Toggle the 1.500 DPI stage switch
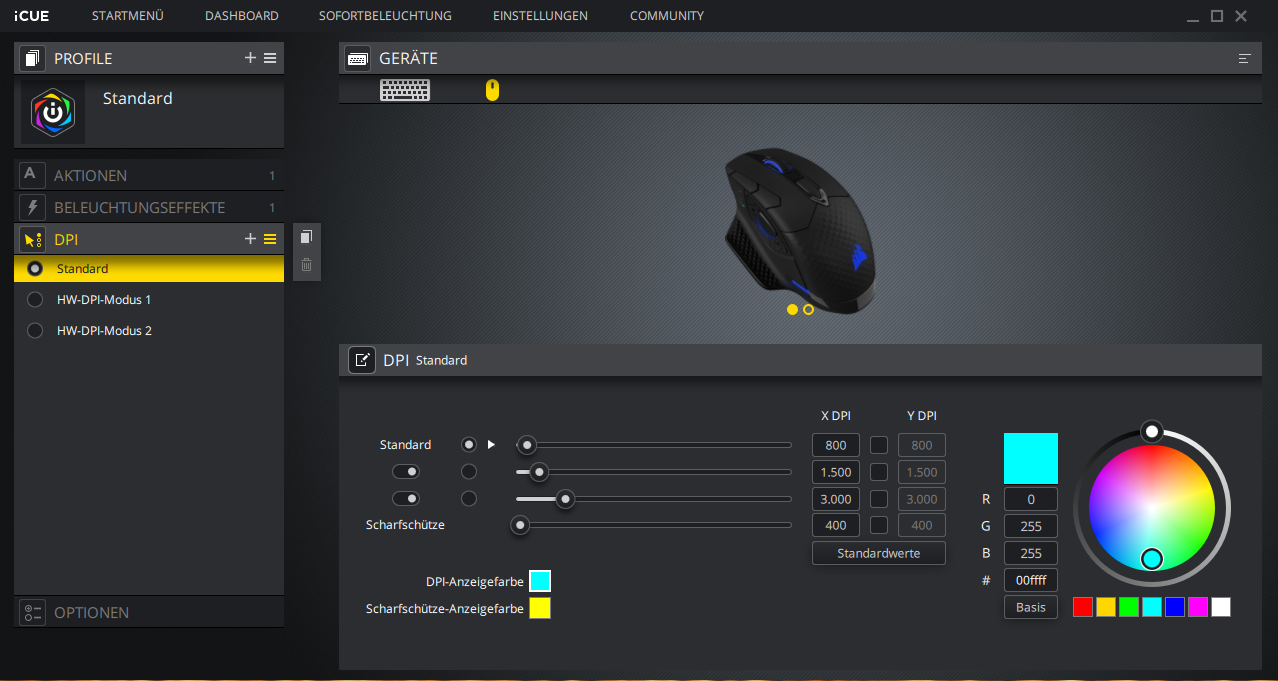The width and height of the screenshot is (1278, 681). click(406, 471)
